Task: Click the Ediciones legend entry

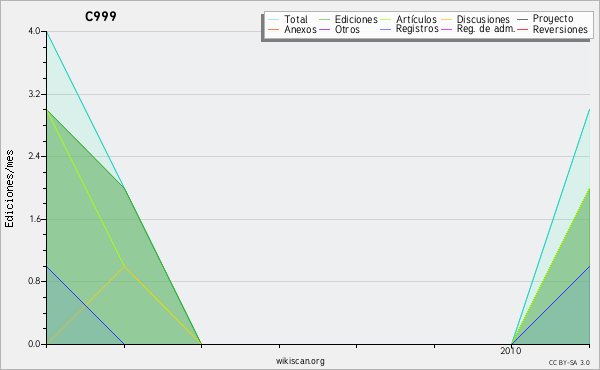Action: tap(356, 19)
